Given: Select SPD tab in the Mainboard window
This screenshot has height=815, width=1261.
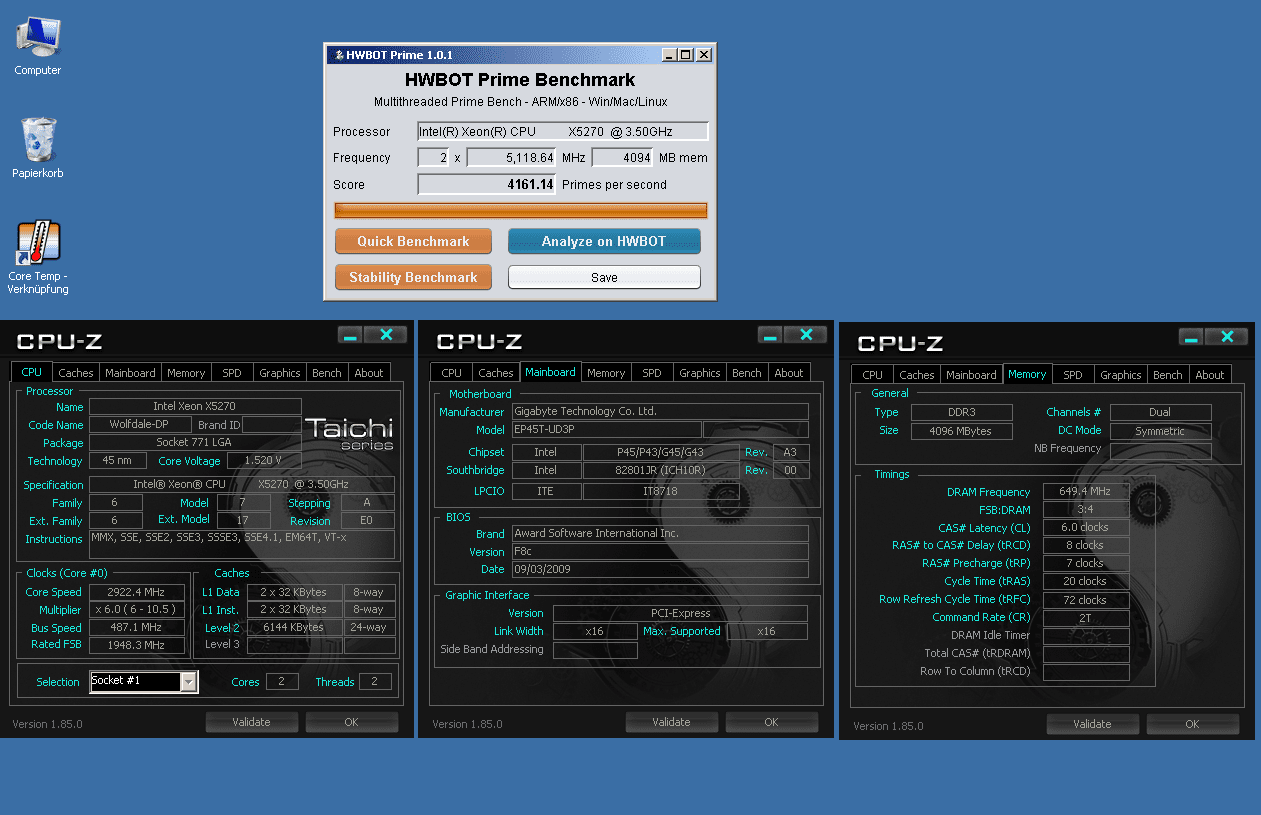Looking at the screenshot, I should tap(652, 373).
